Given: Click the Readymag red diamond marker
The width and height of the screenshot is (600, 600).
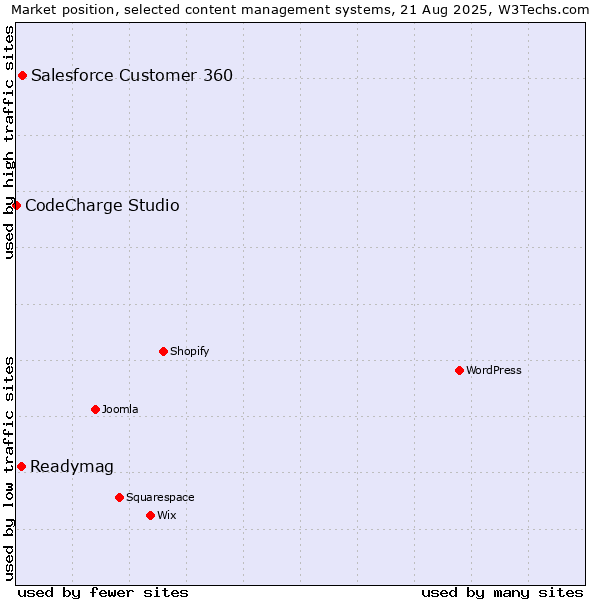Looking at the screenshot, I should 21,466.
